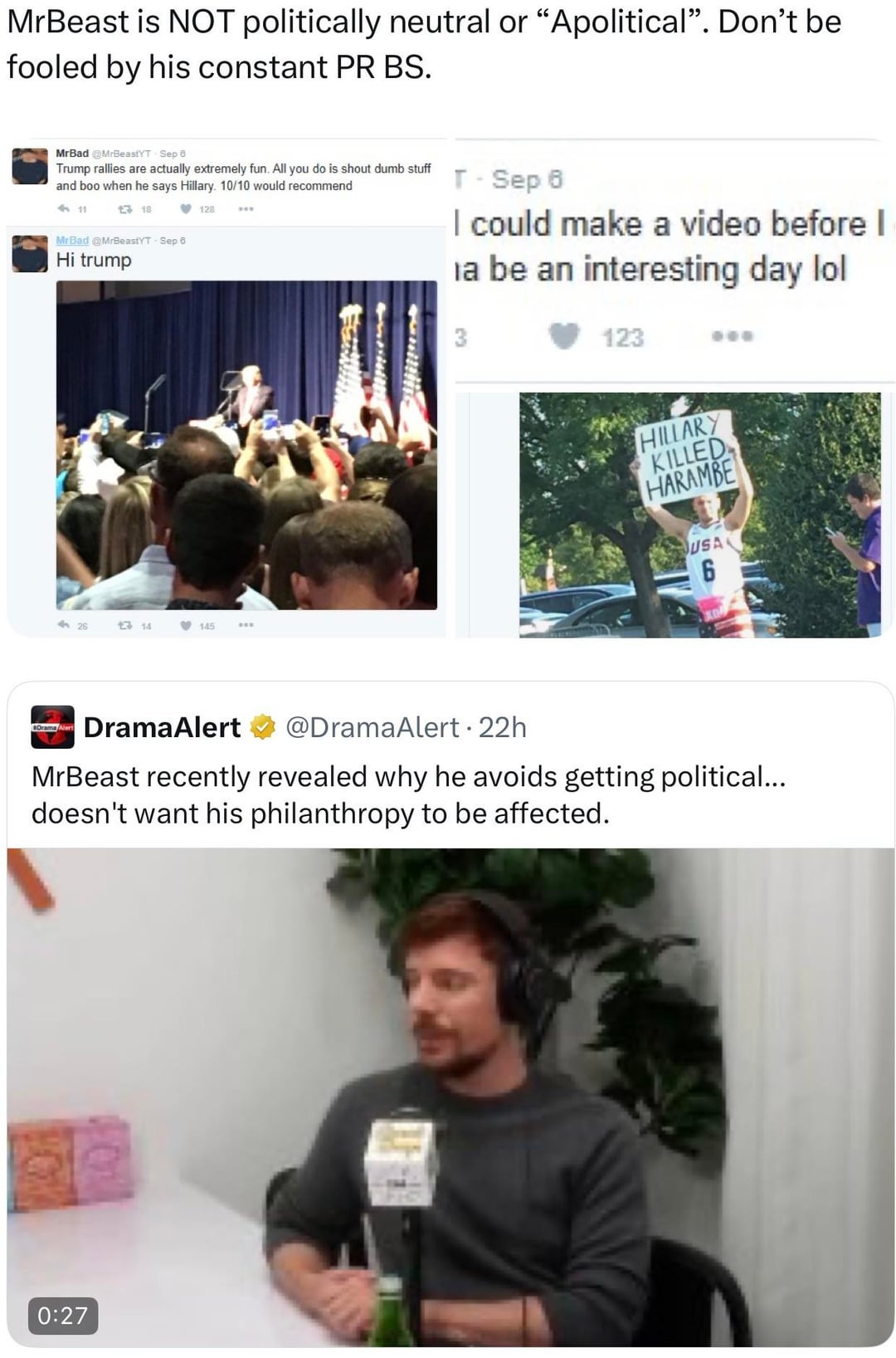Open the @DramaAlert handle link
The image size is (896, 1358).
point(372,727)
